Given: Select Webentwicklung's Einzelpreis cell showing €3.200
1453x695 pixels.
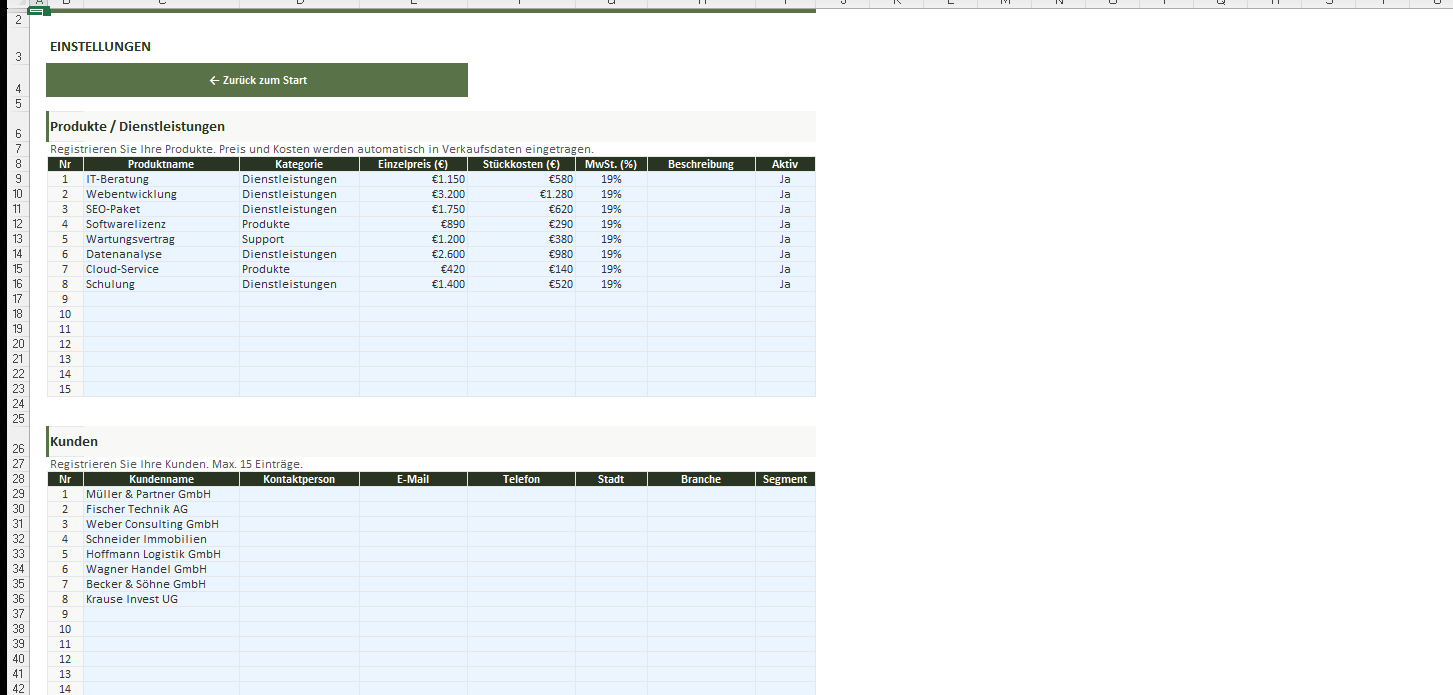Looking at the screenshot, I should [x=413, y=194].
